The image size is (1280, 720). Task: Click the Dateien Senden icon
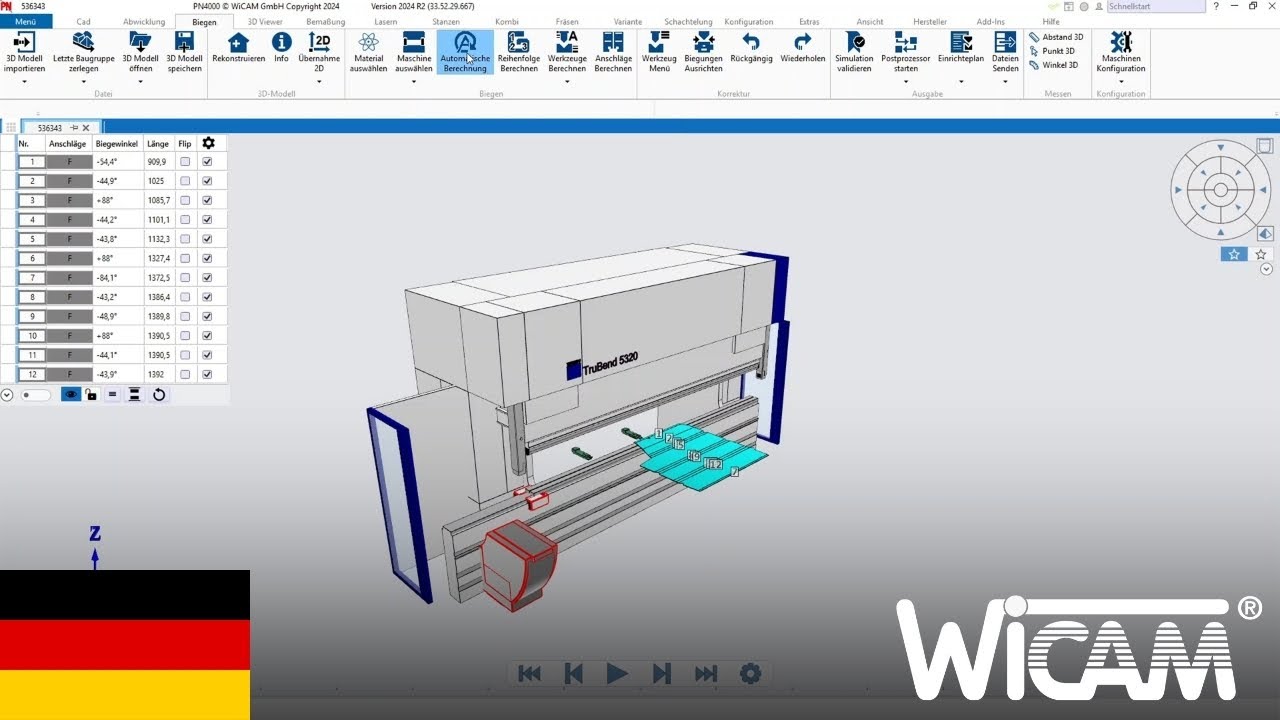[1005, 42]
